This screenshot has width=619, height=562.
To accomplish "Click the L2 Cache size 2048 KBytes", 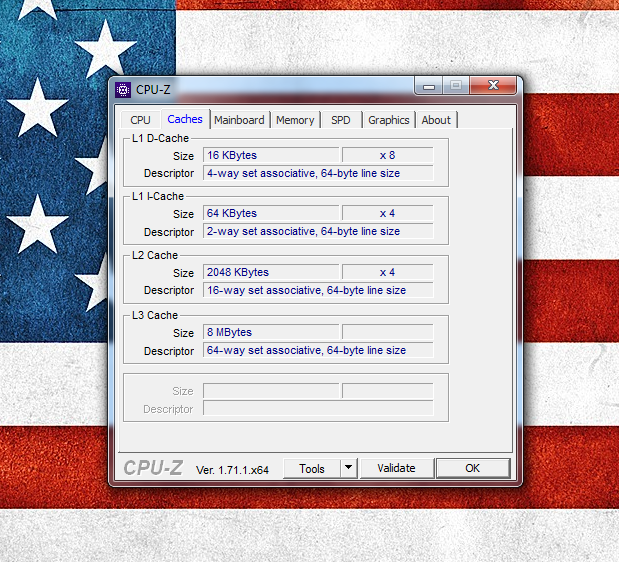I will tap(271, 272).
